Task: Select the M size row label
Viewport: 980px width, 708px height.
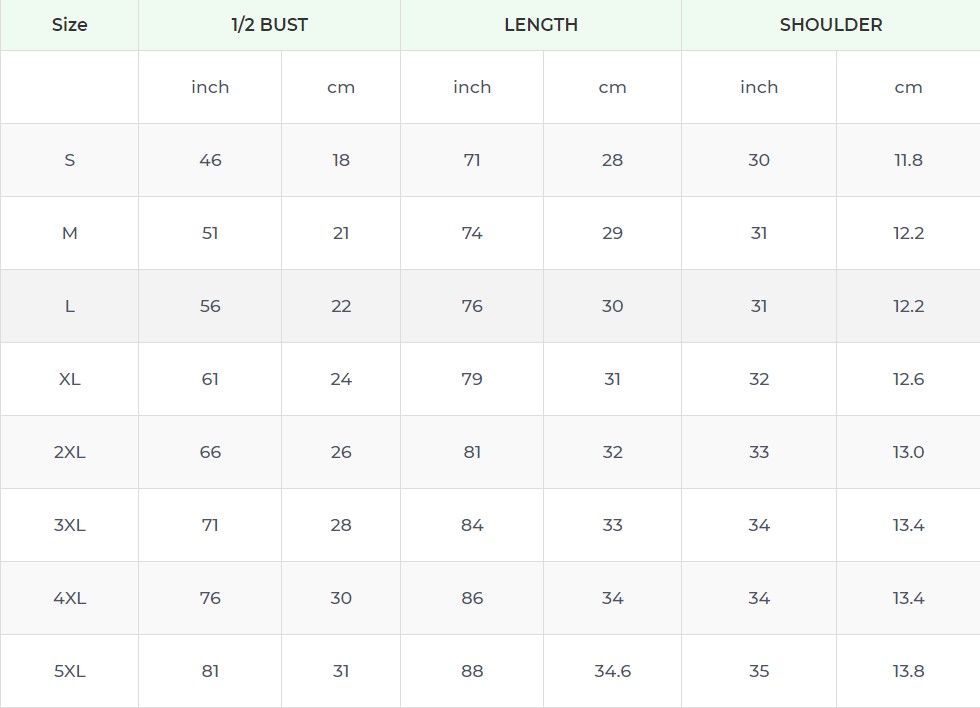Action: (x=69, y=233)
